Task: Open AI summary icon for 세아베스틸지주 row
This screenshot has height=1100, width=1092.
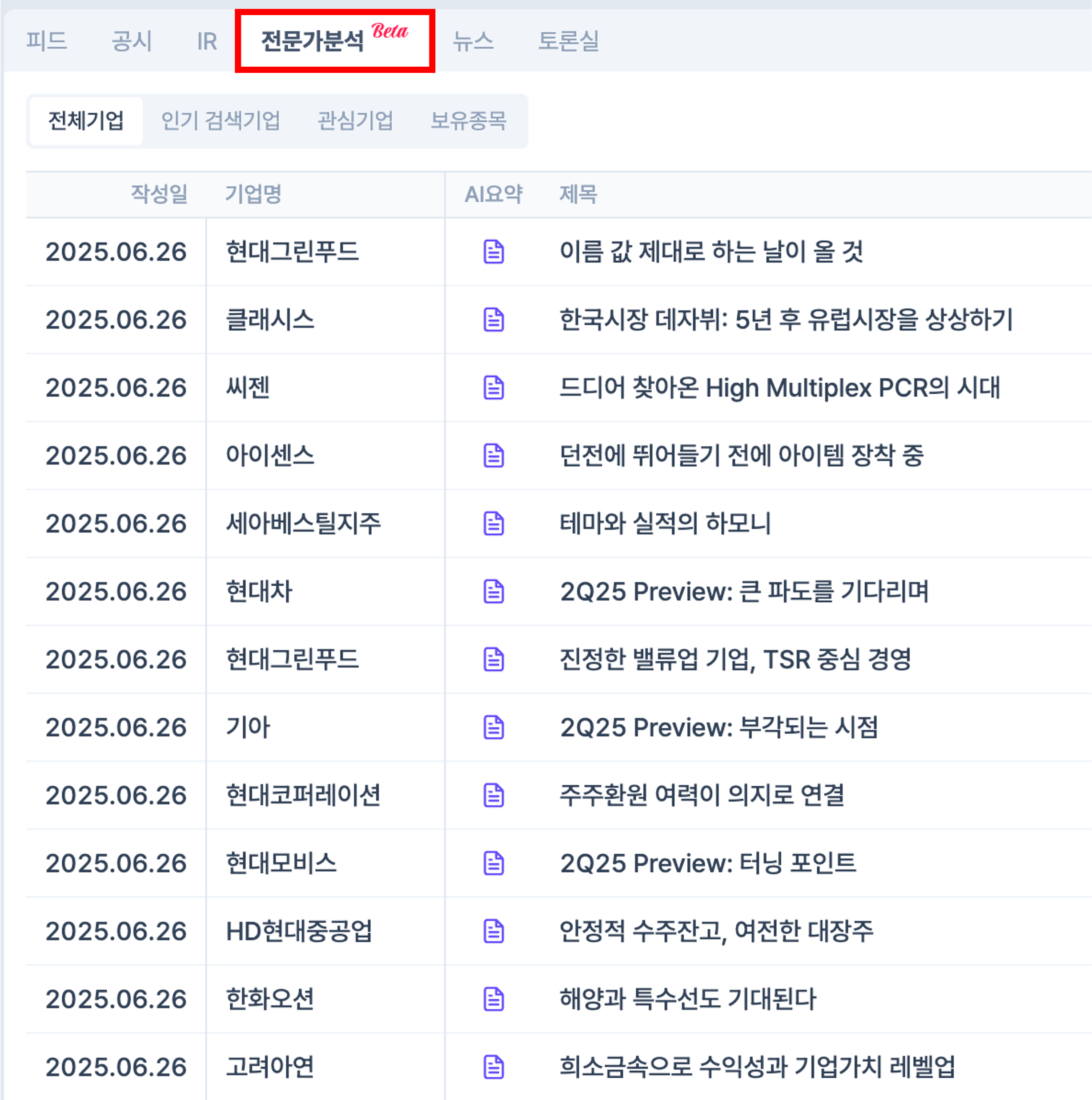Action: click(493, 523)
